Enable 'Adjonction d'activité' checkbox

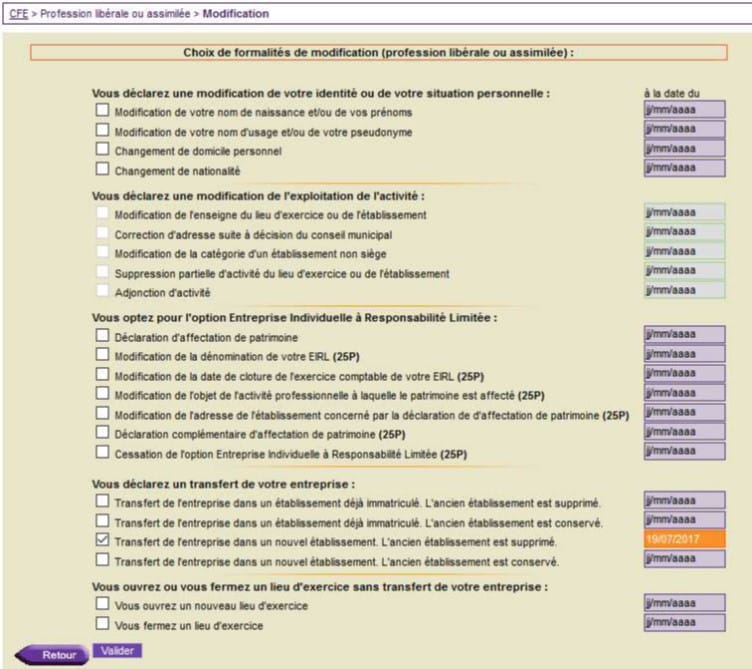point(102,290)
